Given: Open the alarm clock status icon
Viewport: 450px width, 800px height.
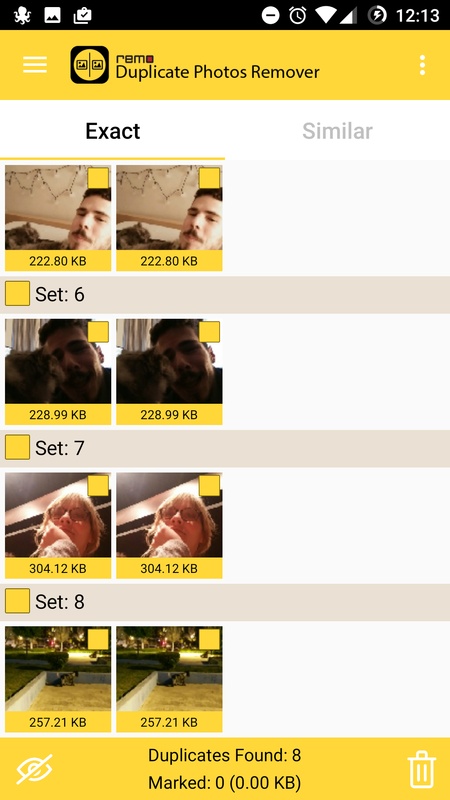Looking at the screenshot, I should pos(297,15).
